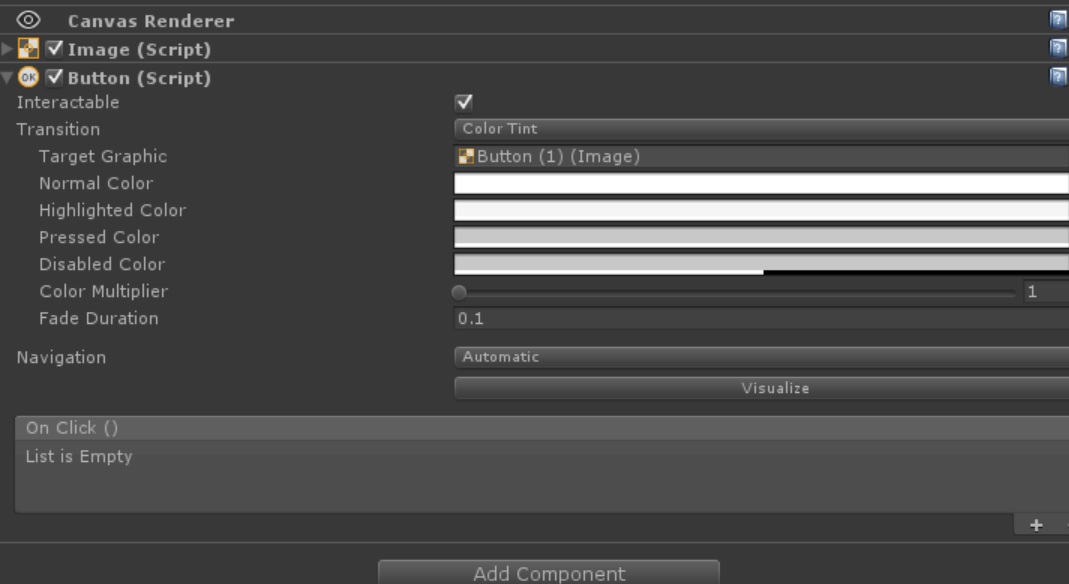Click the Image (Script) header label
The image size is (1069, 584).
point(139,50)
